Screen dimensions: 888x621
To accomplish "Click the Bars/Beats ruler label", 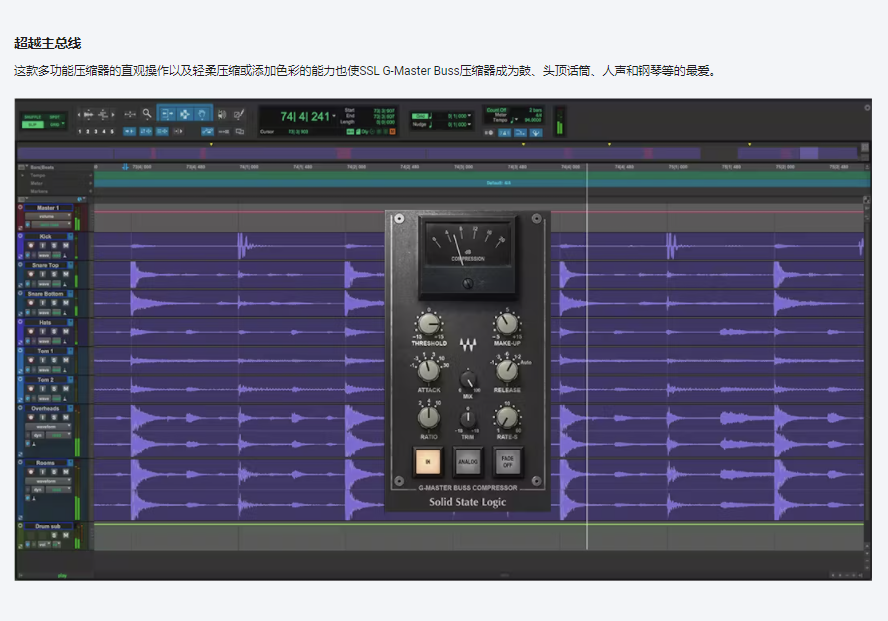I will coord(42,167).
